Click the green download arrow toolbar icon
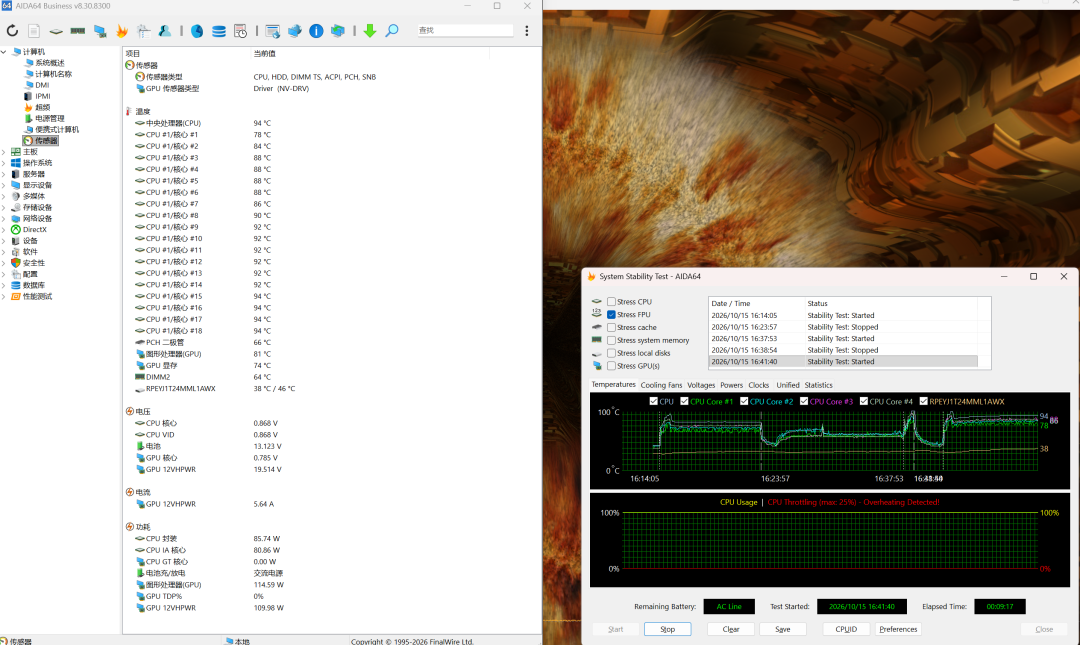 [370, 30]
